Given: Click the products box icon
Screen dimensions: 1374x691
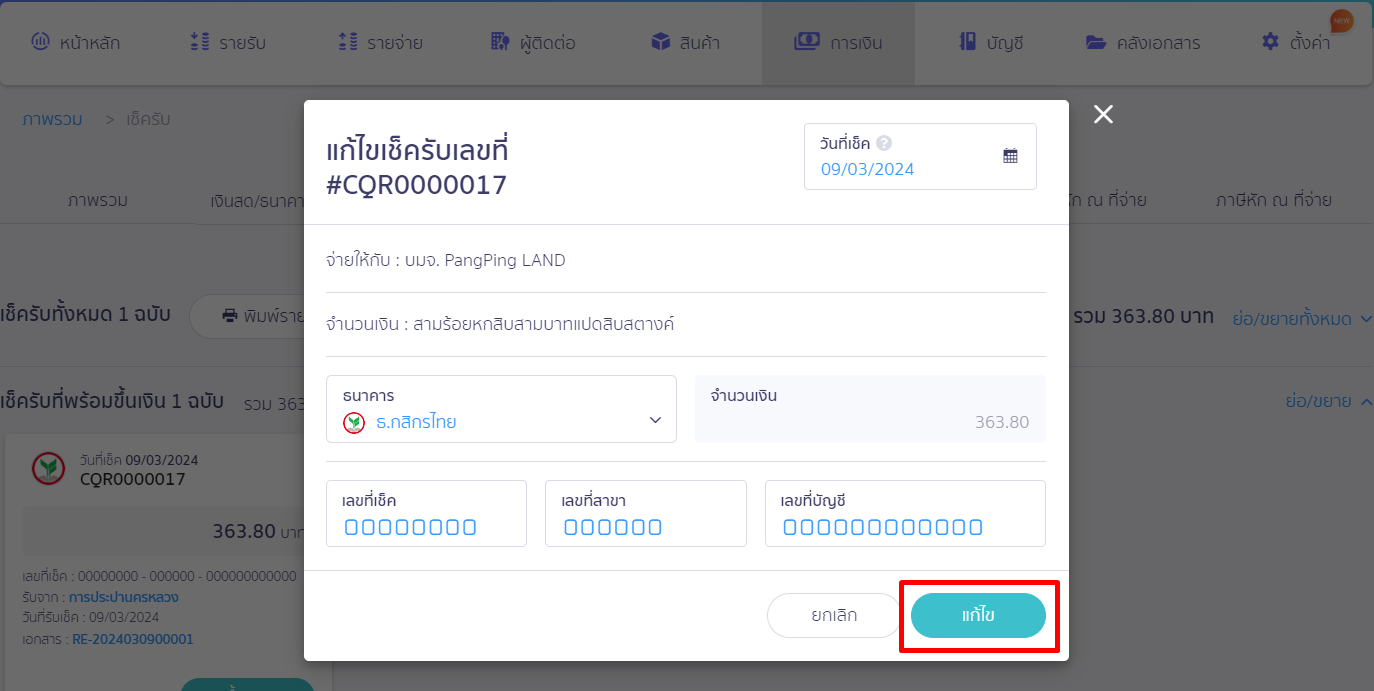Looking at the screenshot, I should [x=660, y=42].
